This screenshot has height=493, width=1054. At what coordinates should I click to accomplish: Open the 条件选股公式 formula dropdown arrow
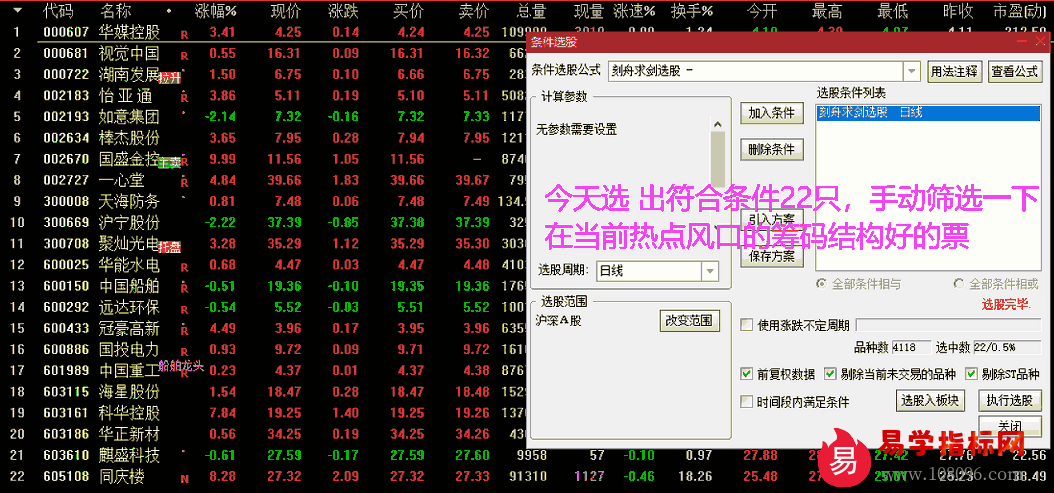(911, 71)
